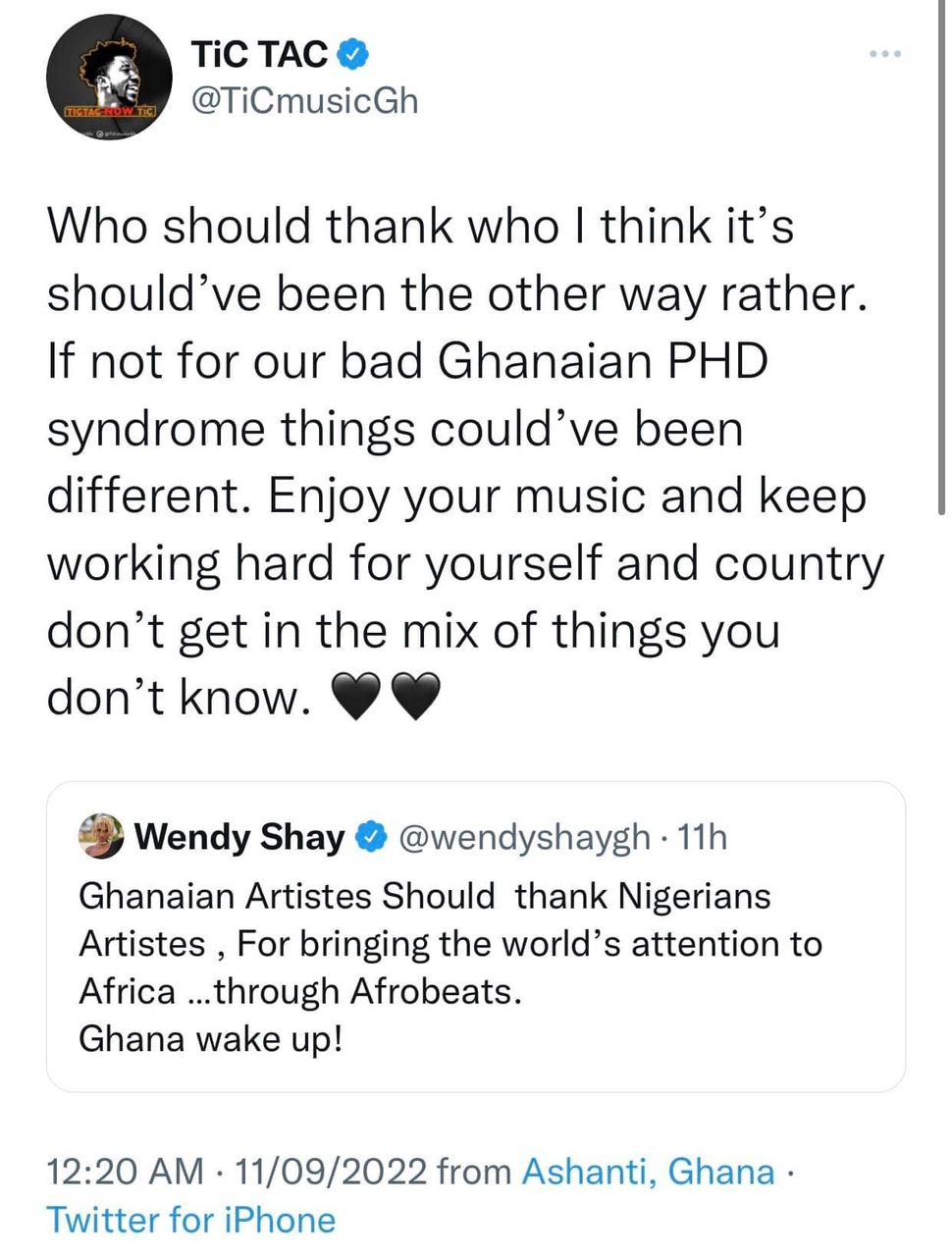Click the 'Ghana wake up!' line
The image size is (952, 1256).
tap(211, 1039)
